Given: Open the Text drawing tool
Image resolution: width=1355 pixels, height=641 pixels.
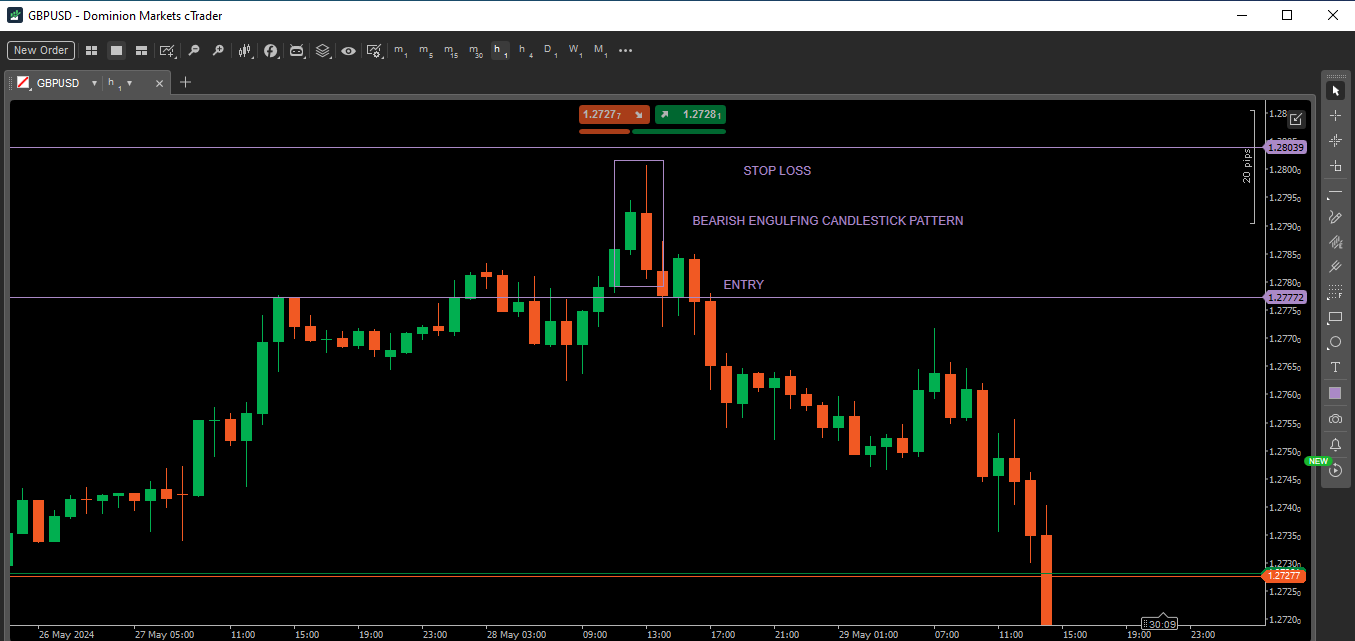Looking at the screenshot, I should (x=1335, y=367).
